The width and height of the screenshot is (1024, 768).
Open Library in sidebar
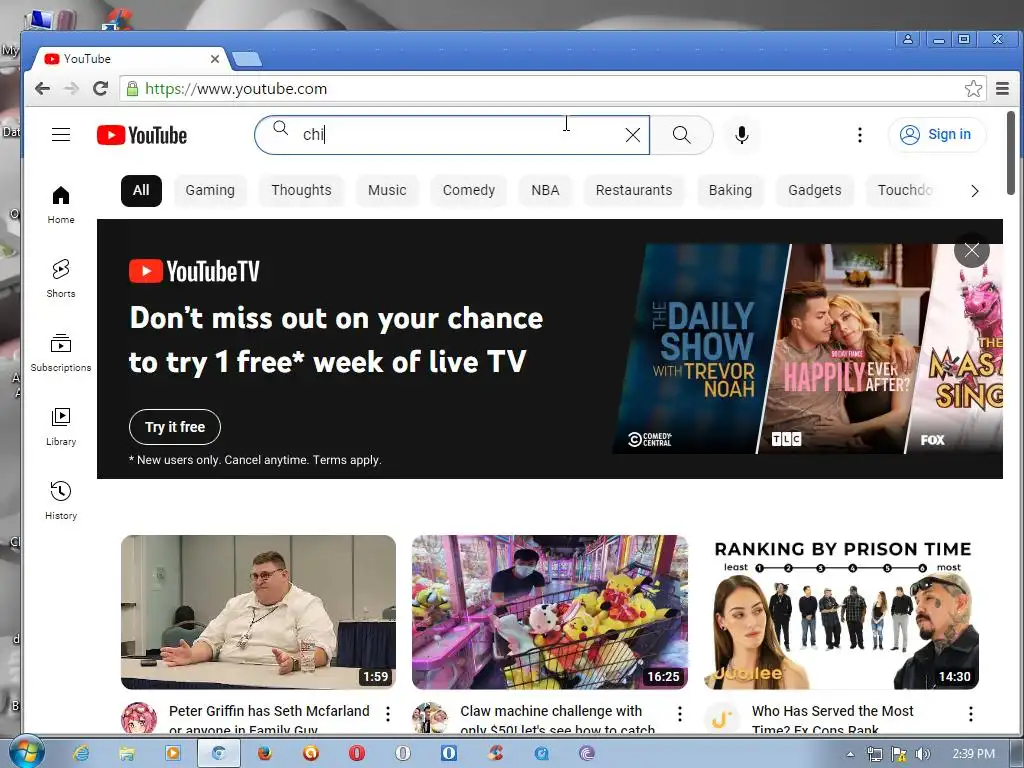(x=61, y=426)
